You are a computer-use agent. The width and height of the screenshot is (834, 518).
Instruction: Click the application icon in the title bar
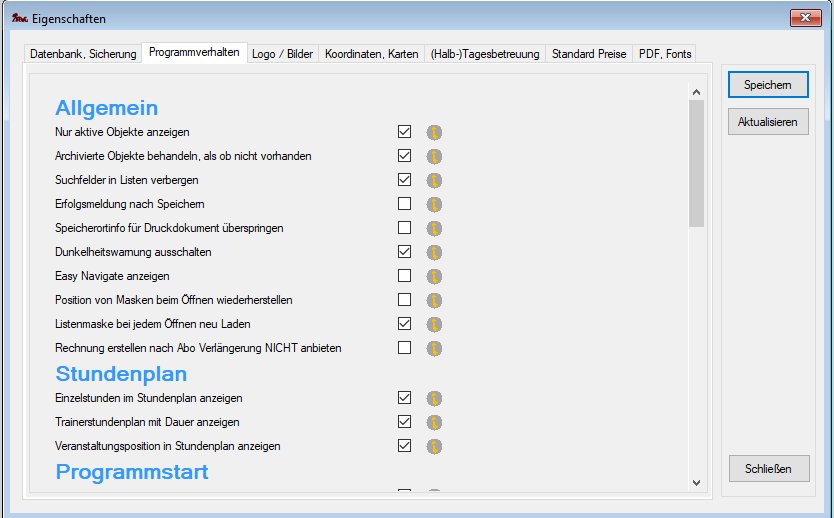coord(17,18)
